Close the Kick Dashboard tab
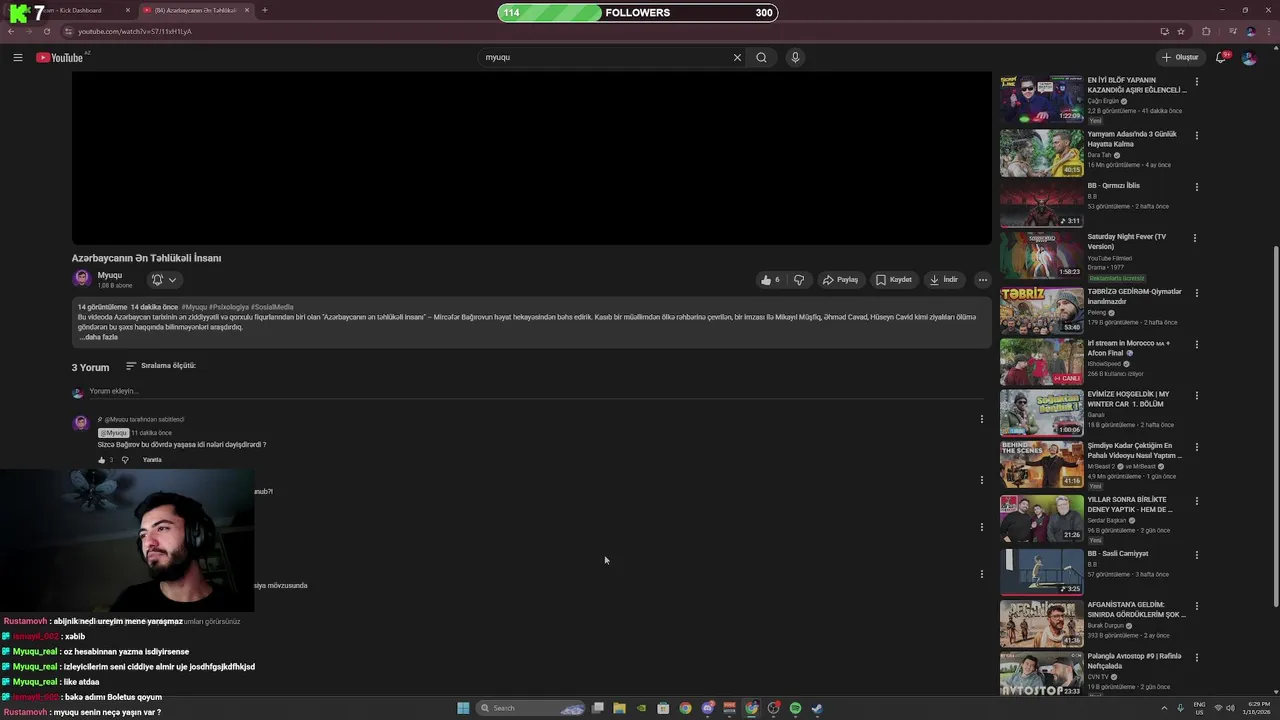The height and width of the screenshot is (720, 1280). pyautogui.click(x=128, y=10)
